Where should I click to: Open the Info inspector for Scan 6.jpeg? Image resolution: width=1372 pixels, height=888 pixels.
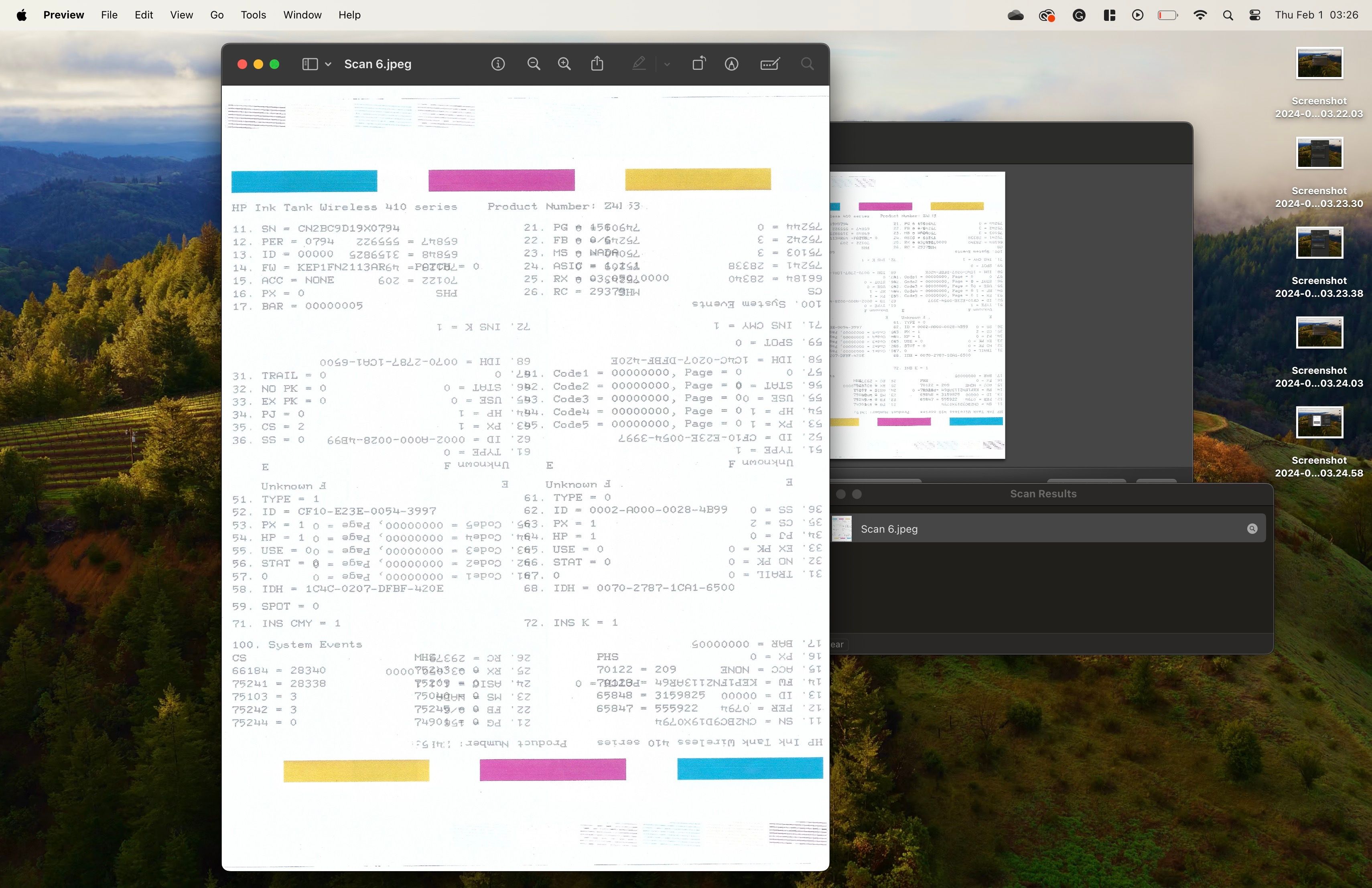[497, 64]
